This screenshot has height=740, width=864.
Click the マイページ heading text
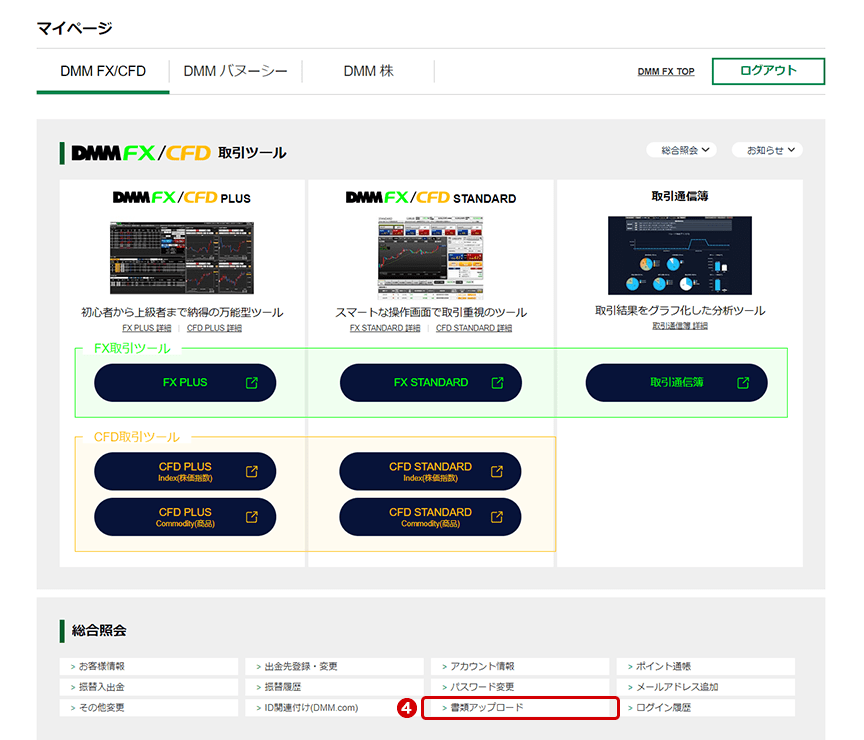coord(74,28)
